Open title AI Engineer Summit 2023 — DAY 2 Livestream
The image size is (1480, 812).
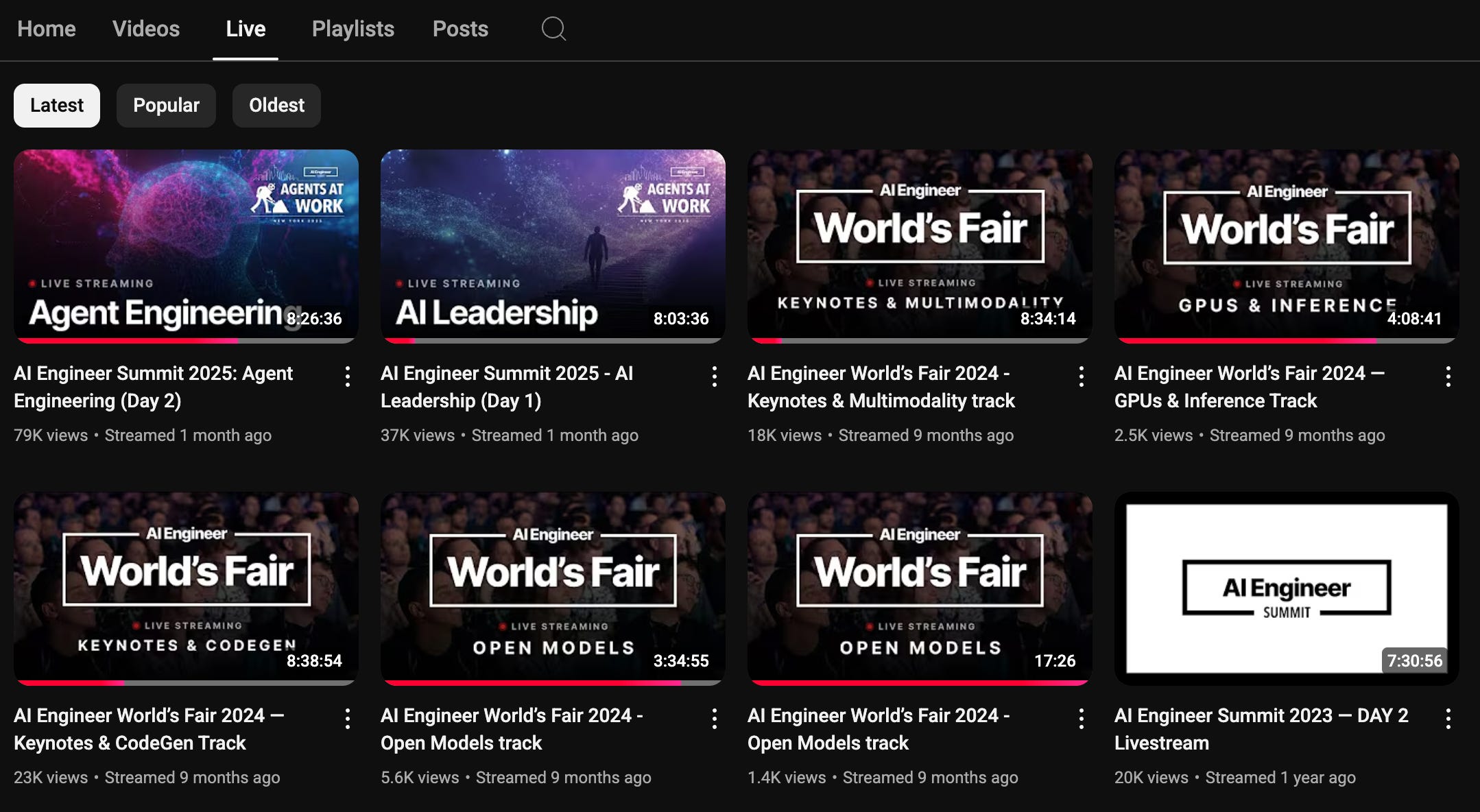tap(1261, 729)
